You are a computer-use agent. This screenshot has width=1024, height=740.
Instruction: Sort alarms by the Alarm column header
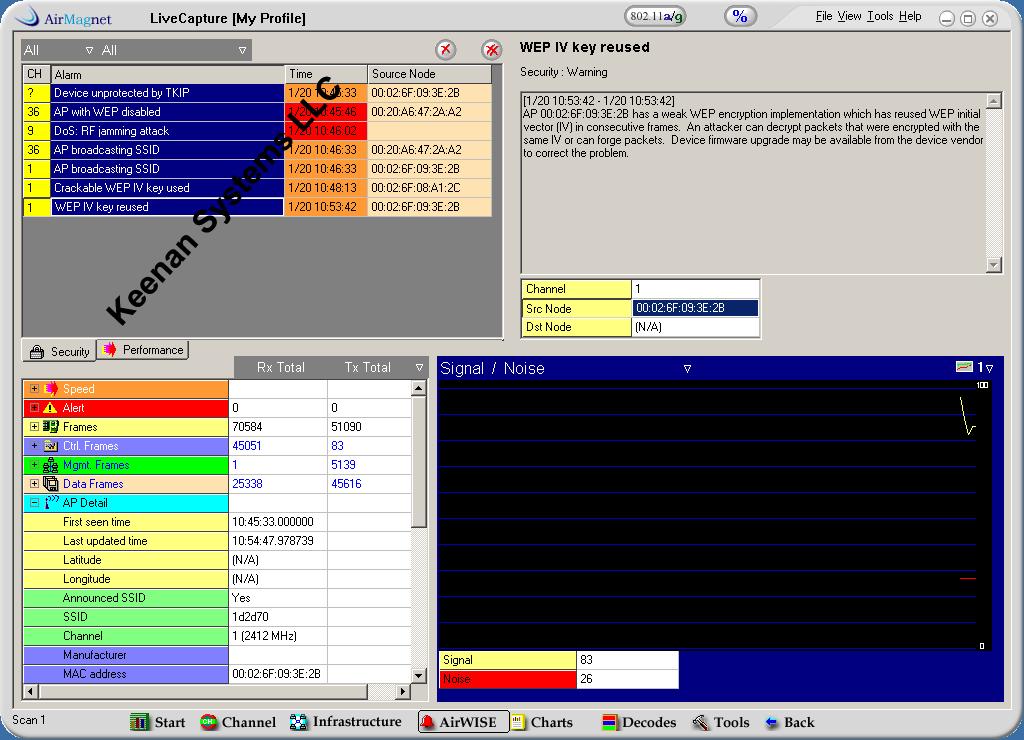pyautogui.click(x=167, y=74)
